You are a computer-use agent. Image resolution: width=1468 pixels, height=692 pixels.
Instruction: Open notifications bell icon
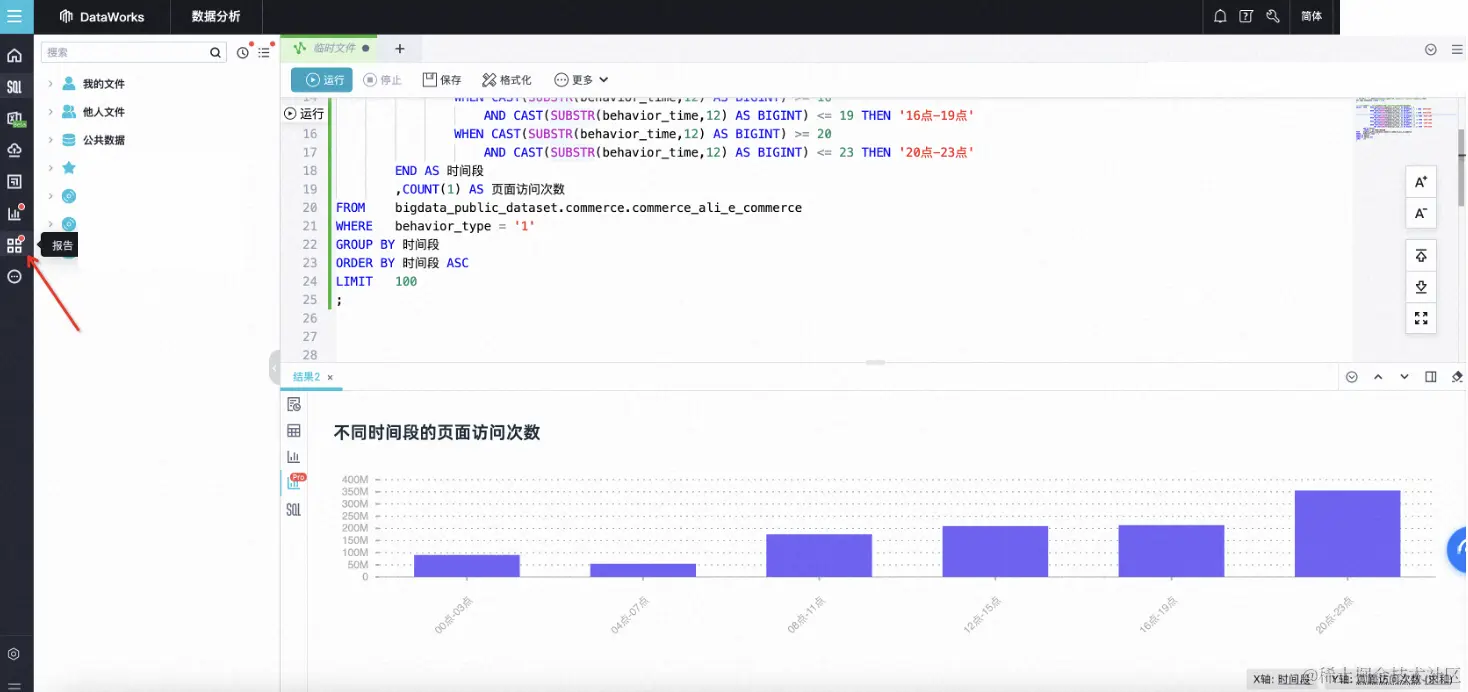1220,16
